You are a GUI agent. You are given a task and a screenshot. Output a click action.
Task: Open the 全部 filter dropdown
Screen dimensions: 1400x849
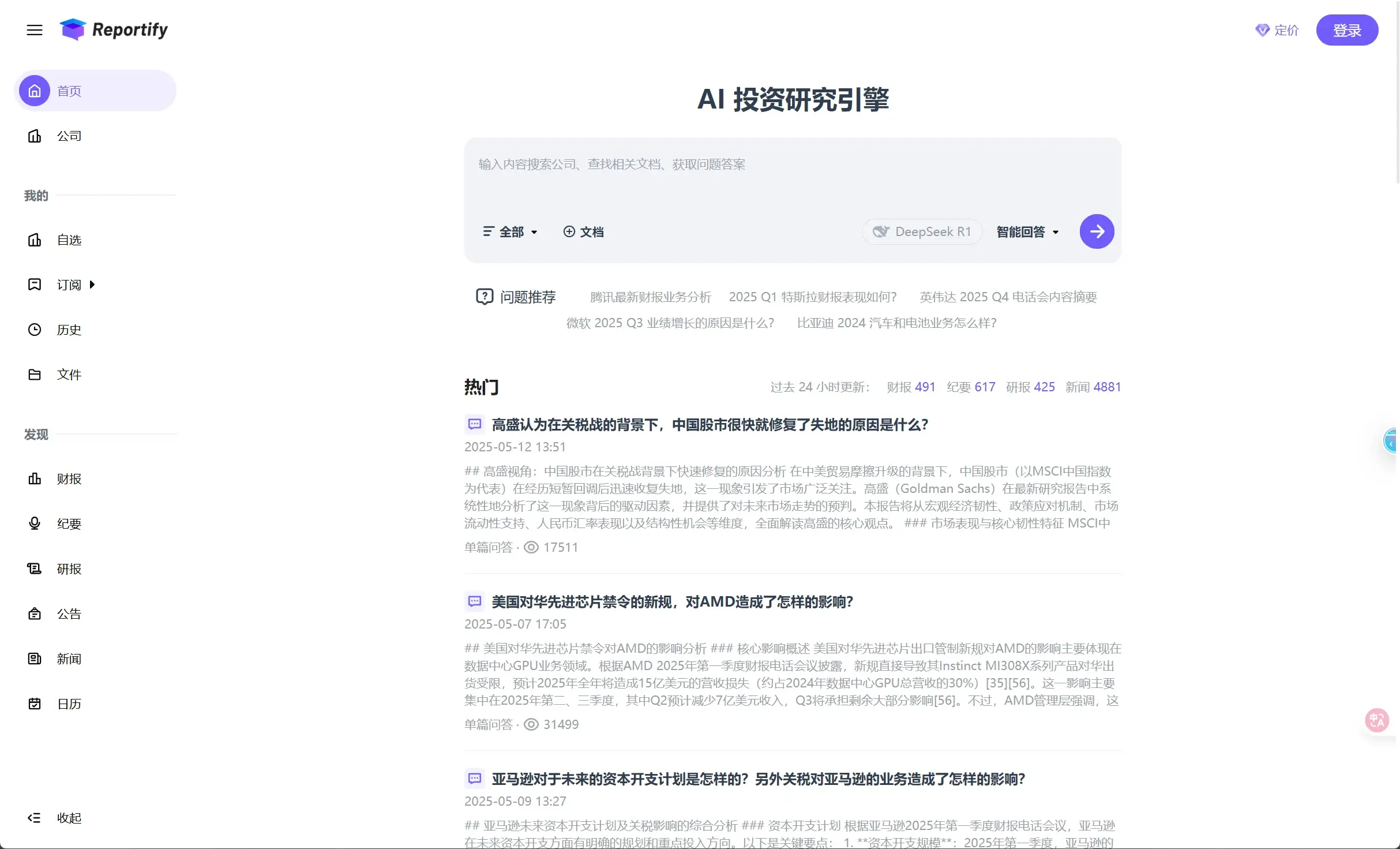coord(510,231)
